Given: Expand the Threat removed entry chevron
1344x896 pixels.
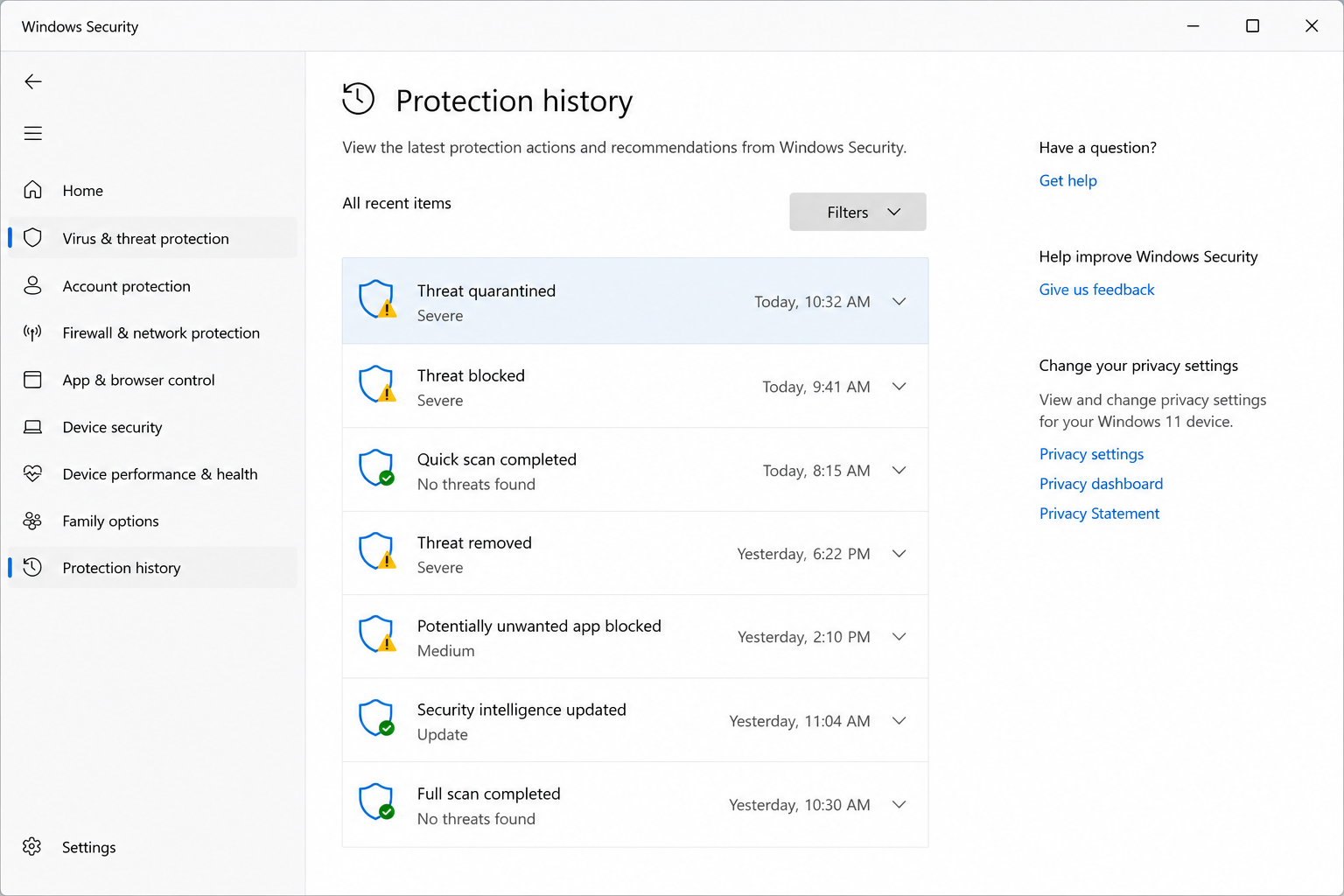Looking at the screenshot, I should (899, 553).
